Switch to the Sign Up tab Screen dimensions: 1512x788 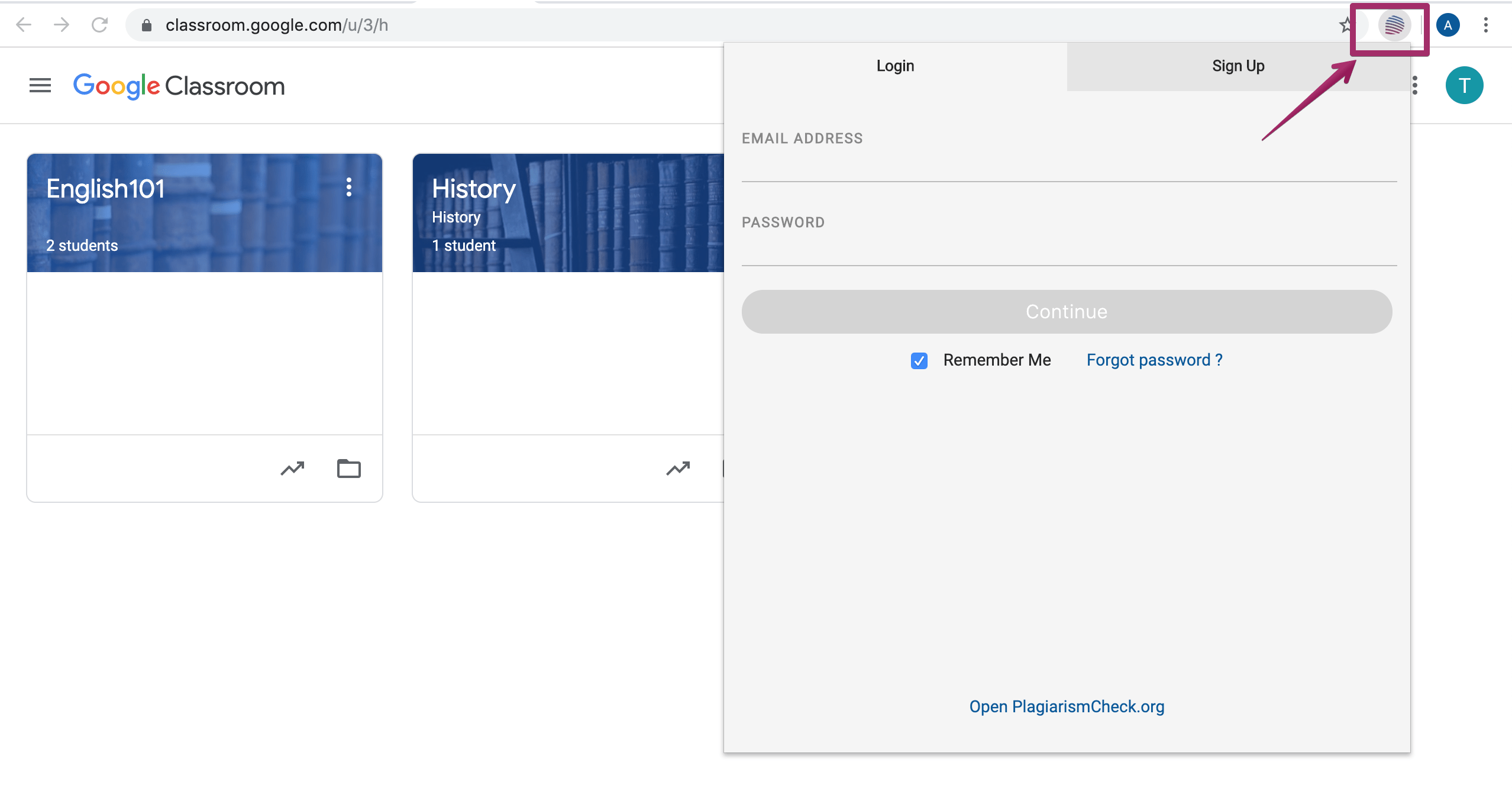1238,65
